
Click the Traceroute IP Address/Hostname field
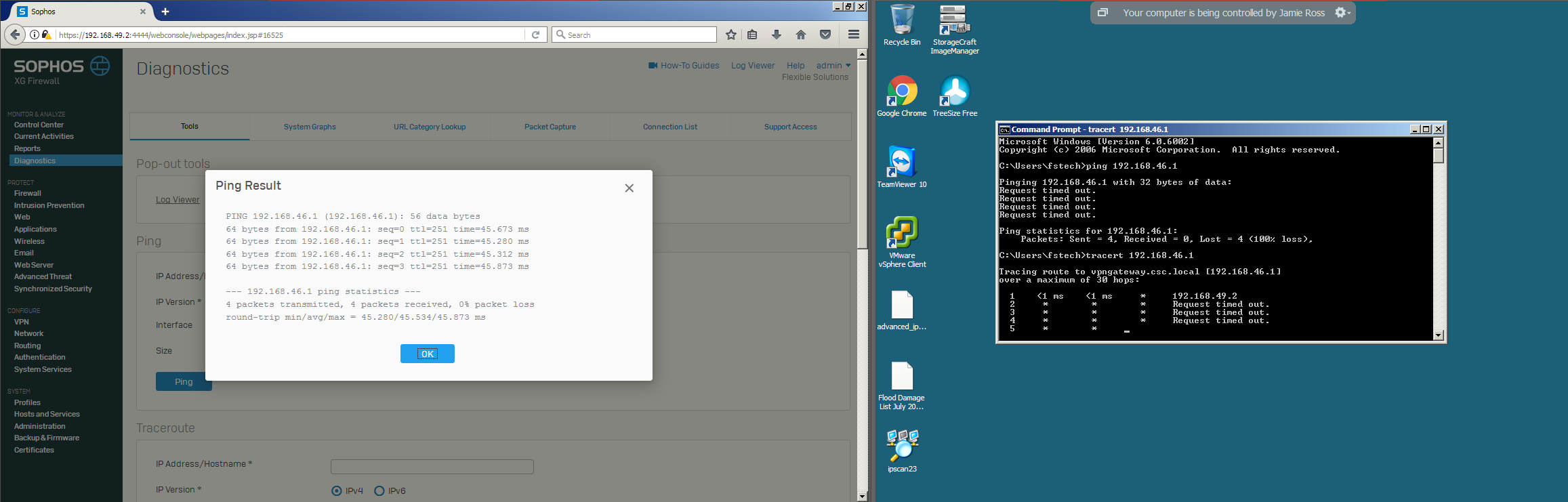tap(432, 467)
